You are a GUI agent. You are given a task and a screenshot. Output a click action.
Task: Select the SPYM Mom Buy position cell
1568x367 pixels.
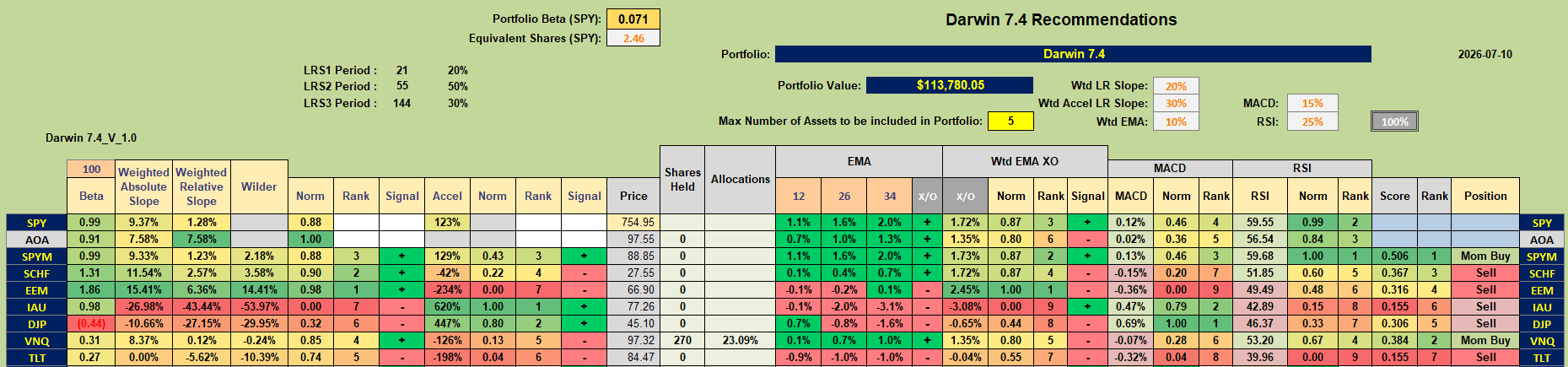[1485, 256]
